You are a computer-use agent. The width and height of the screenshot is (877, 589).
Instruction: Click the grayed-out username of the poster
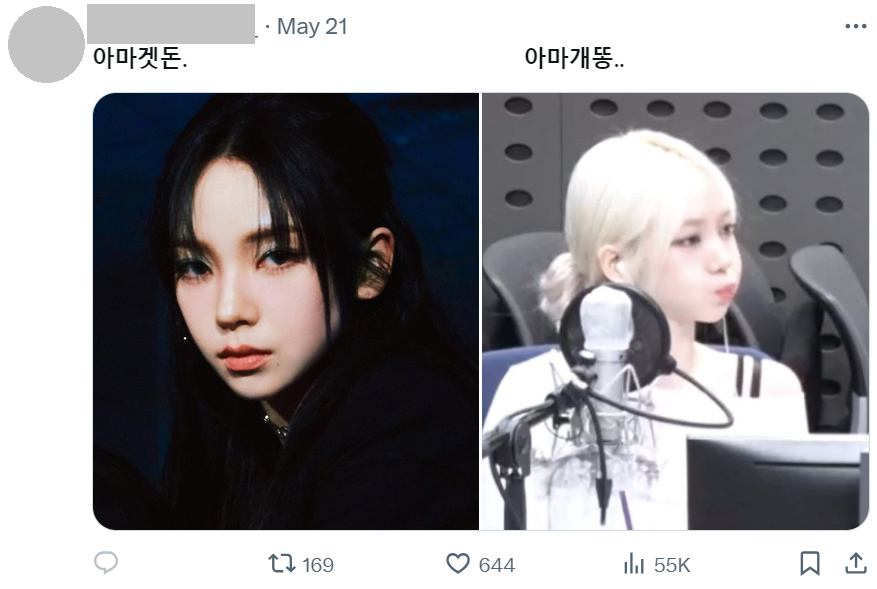pyautogui.click(x=171, y=24)
